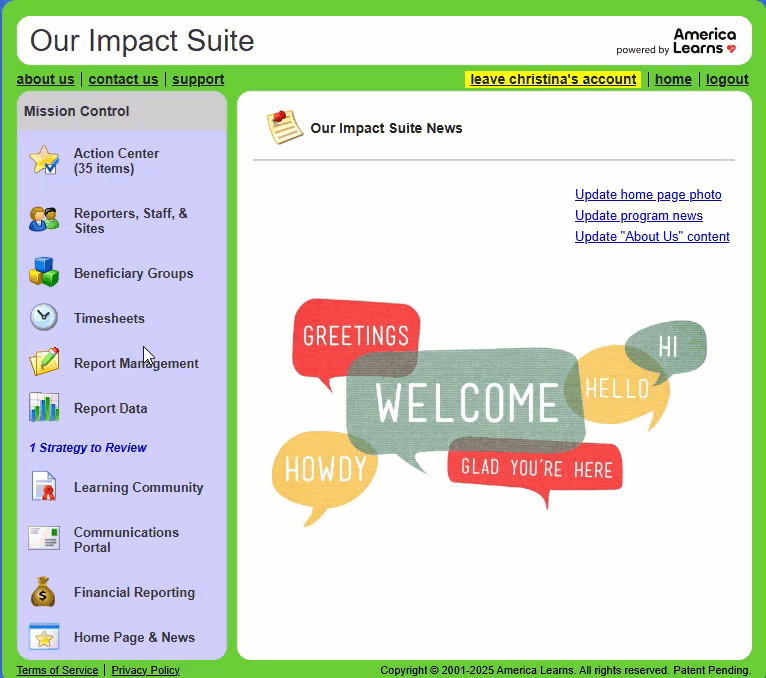The image size is (766, 678).
Task: Review the '1 Strategy to Review' notice
Action: point(88,448)
